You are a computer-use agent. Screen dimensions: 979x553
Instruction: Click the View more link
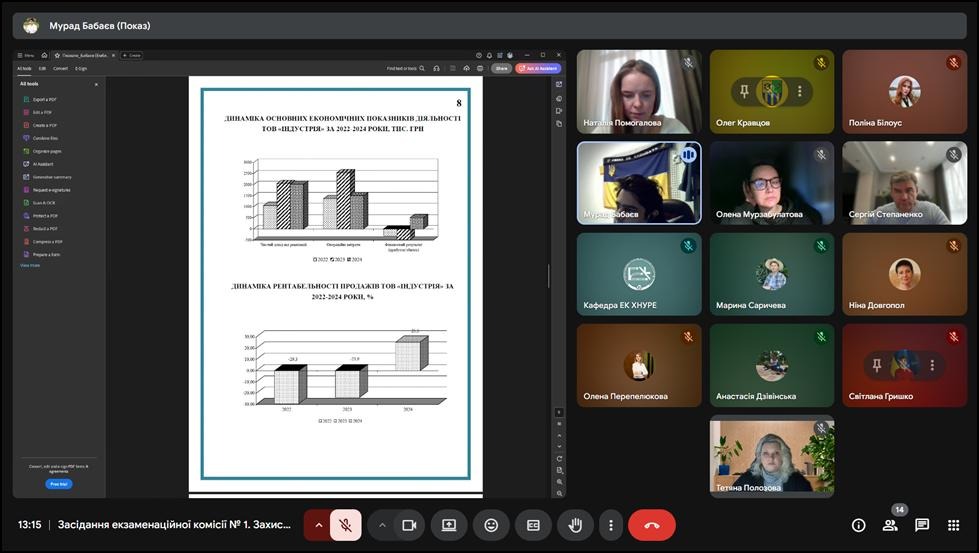tap(30, 265)
